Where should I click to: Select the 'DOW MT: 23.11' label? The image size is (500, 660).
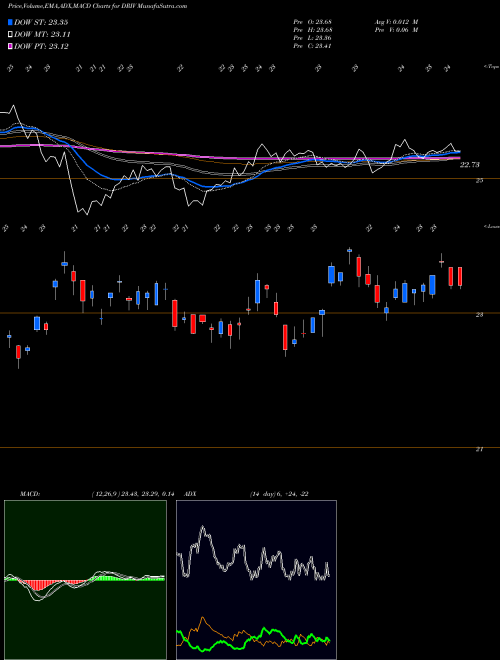[x=42, y=35]
